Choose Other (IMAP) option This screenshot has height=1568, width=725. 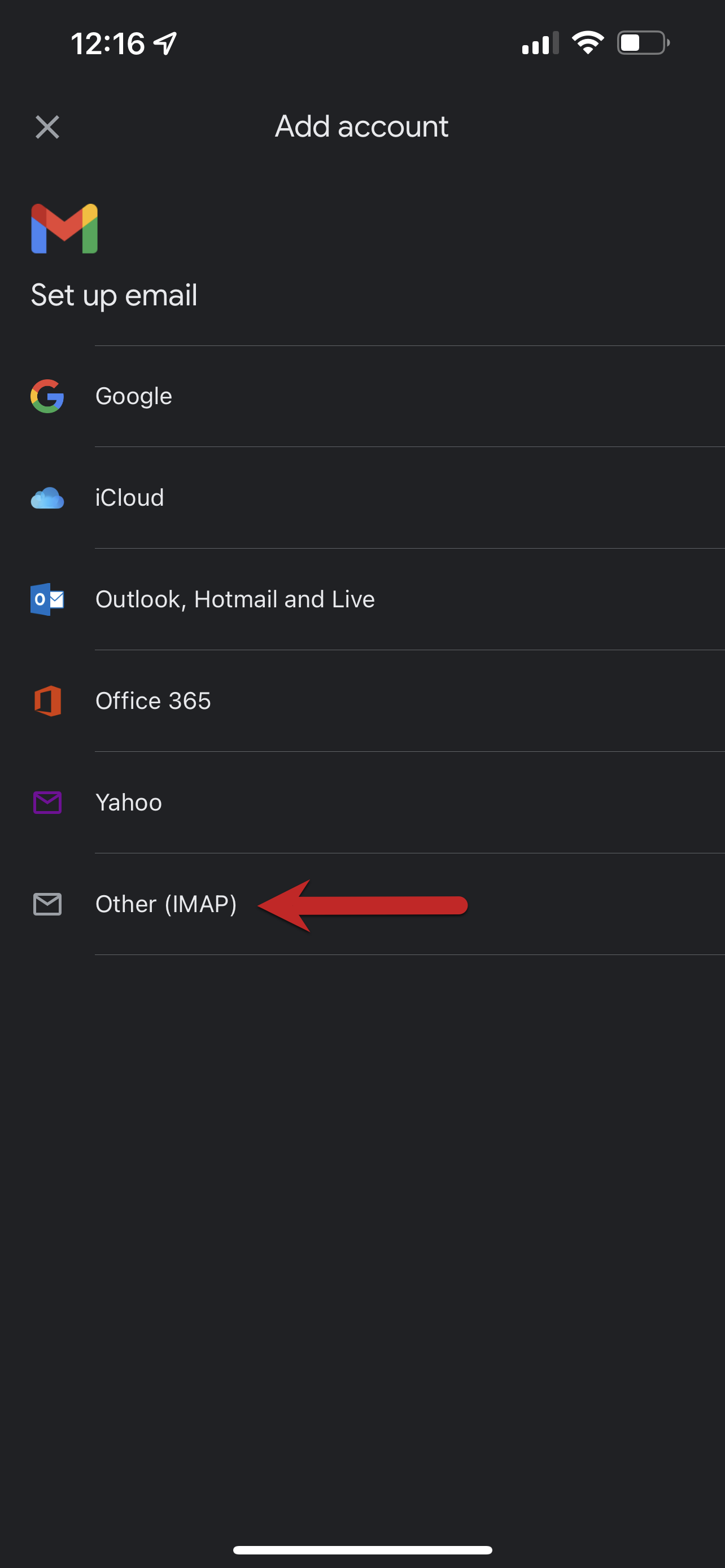(165, 905)
